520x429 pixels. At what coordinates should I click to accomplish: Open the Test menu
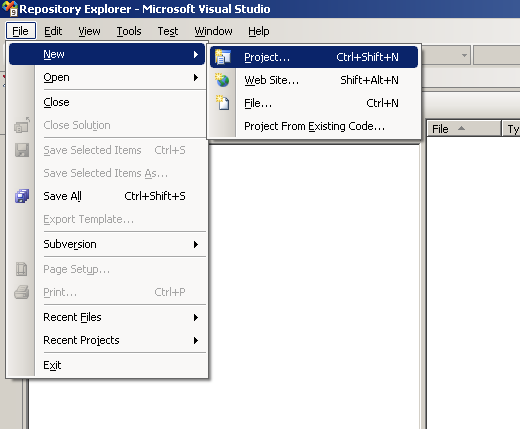168,31
